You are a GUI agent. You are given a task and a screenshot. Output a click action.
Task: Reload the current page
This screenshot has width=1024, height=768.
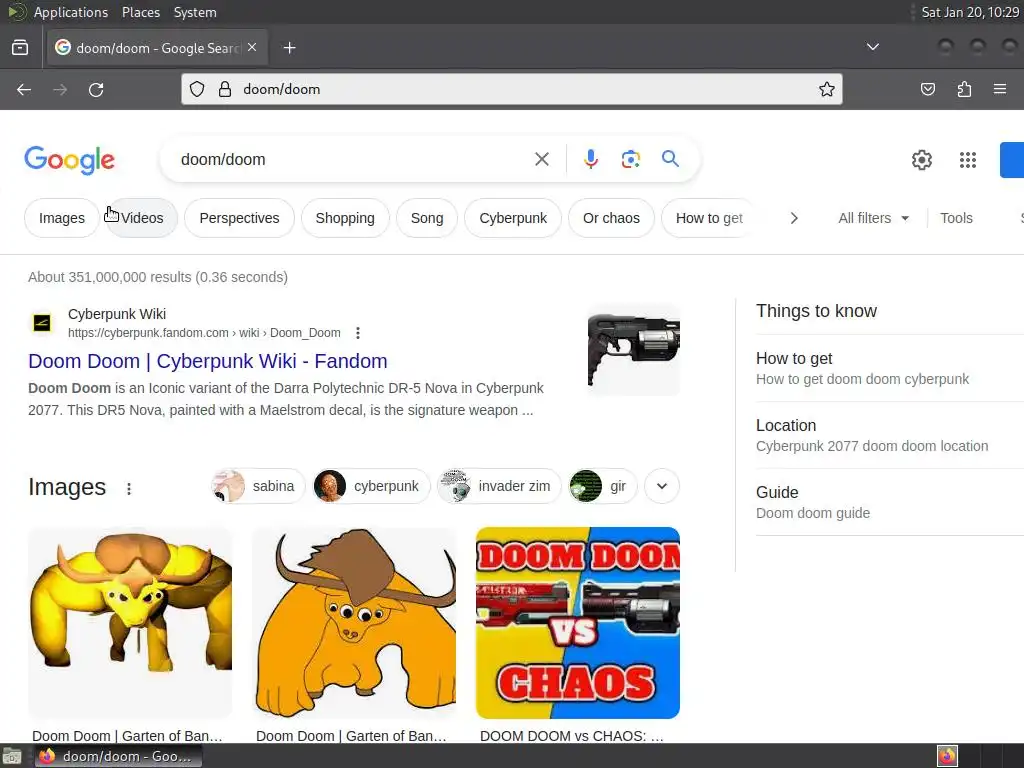point(96,89)
